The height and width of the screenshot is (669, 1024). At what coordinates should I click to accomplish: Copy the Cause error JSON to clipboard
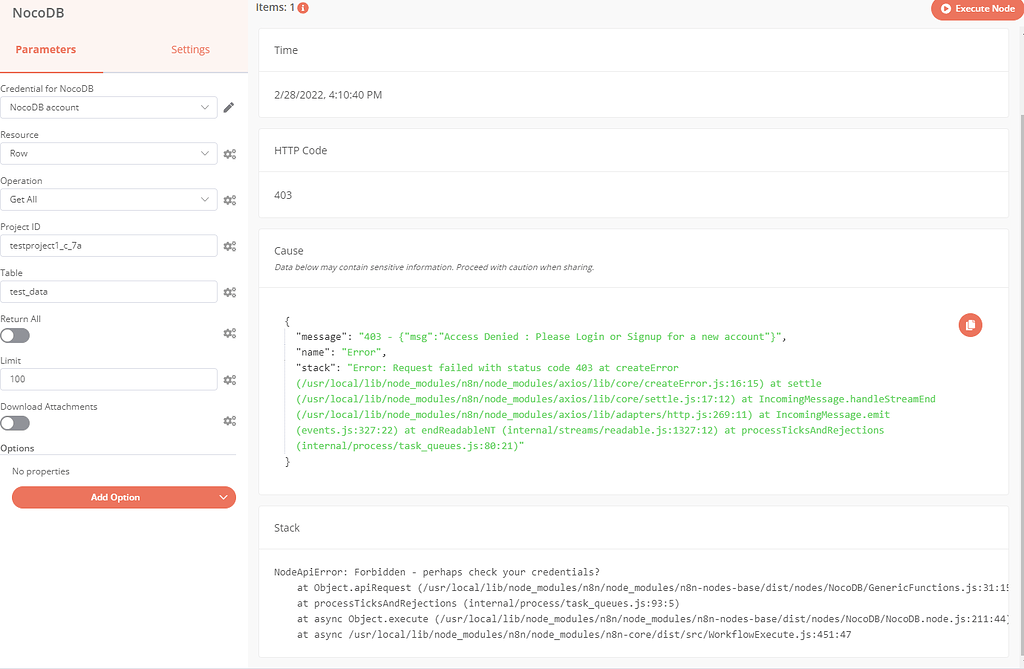(970, 324)
